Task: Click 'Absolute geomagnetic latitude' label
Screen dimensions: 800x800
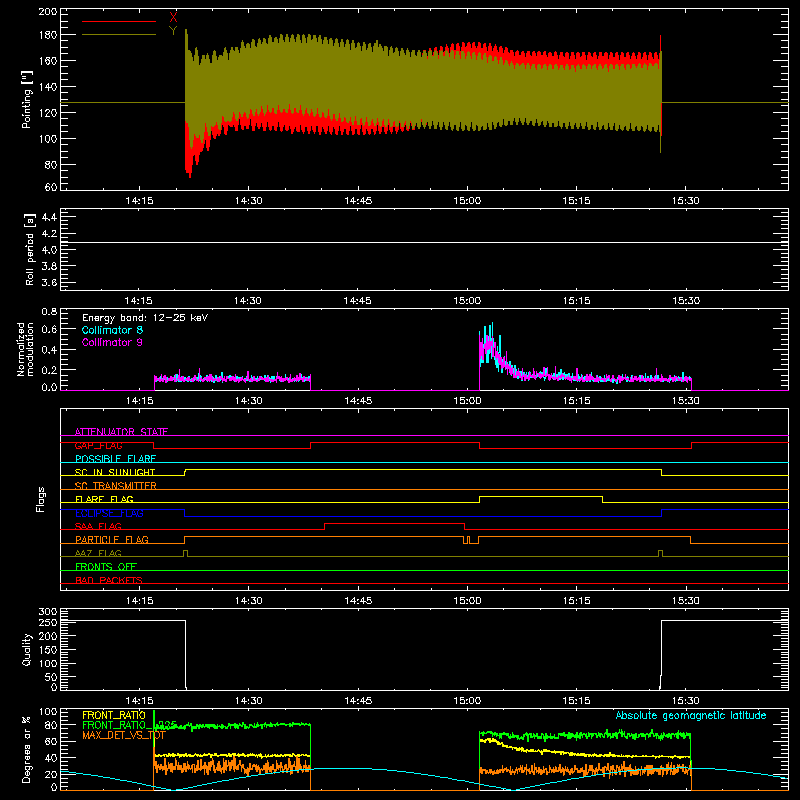Action: [x=691, y=715]
